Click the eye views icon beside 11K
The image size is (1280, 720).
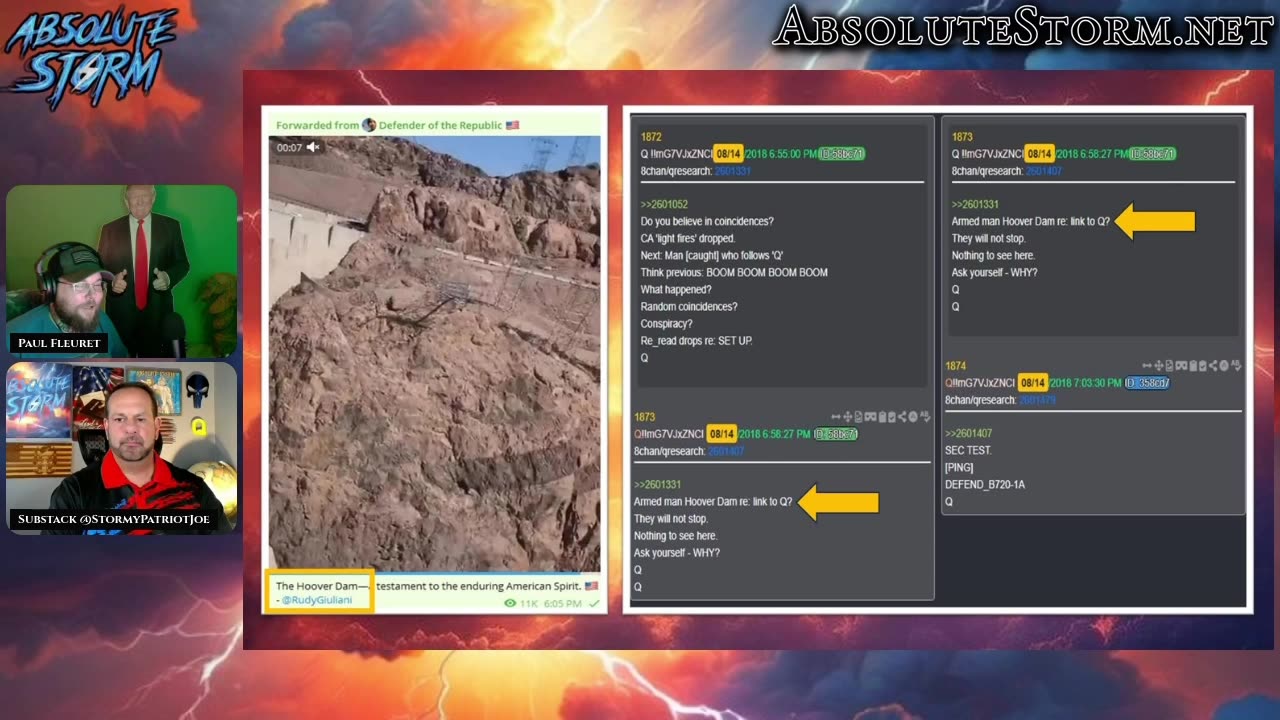(x=510, y=603)
